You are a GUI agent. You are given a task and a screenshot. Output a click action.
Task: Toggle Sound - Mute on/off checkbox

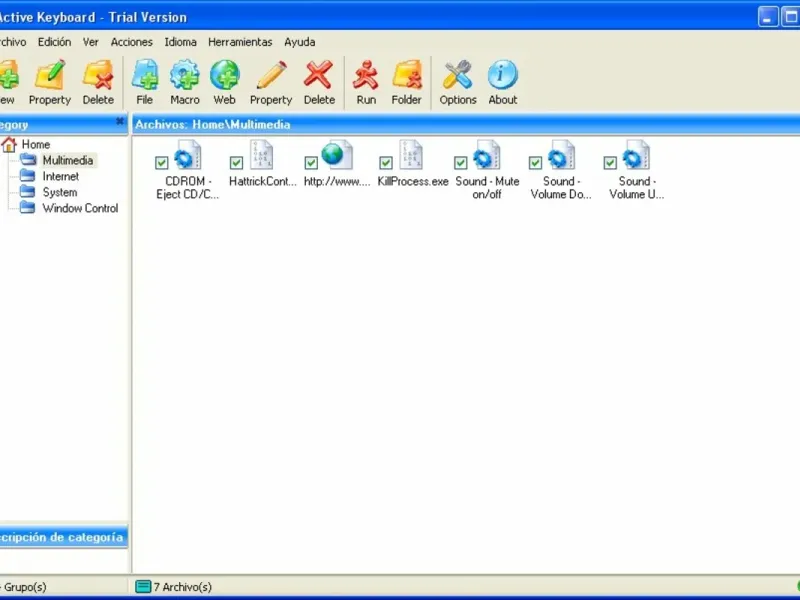461,163
